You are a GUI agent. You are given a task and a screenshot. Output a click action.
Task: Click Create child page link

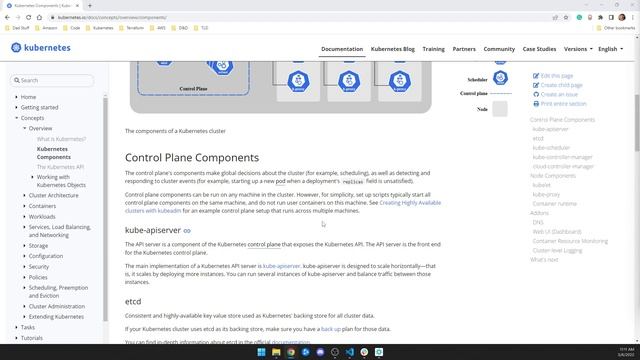point(562,85)
